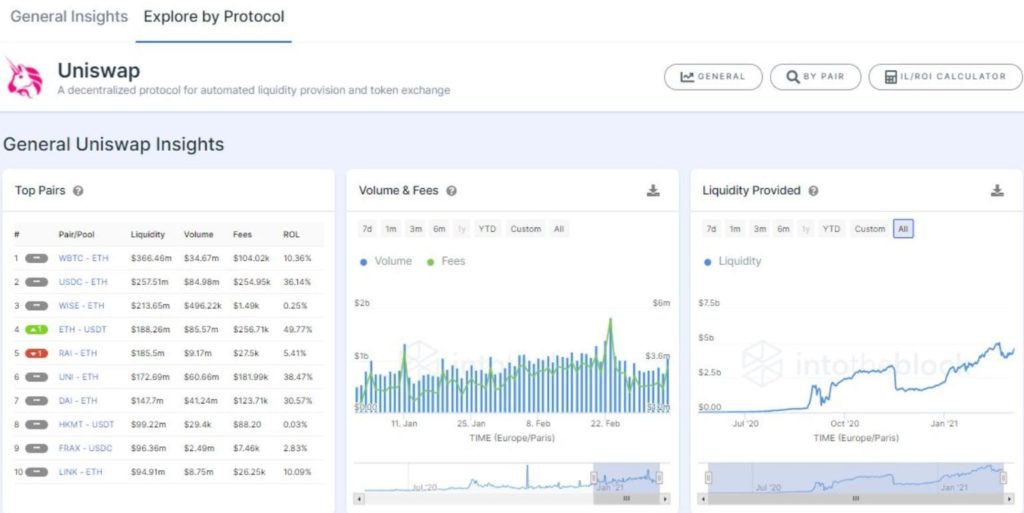This screenshot has height=513, width=1024.
Task: Download the Liquidity Provided chart data
Action: pos(997,191)
